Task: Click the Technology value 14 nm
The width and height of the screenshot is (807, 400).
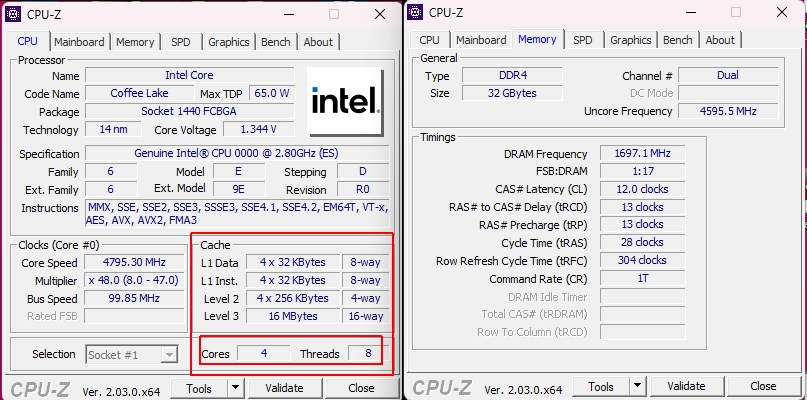Action: 113,129
